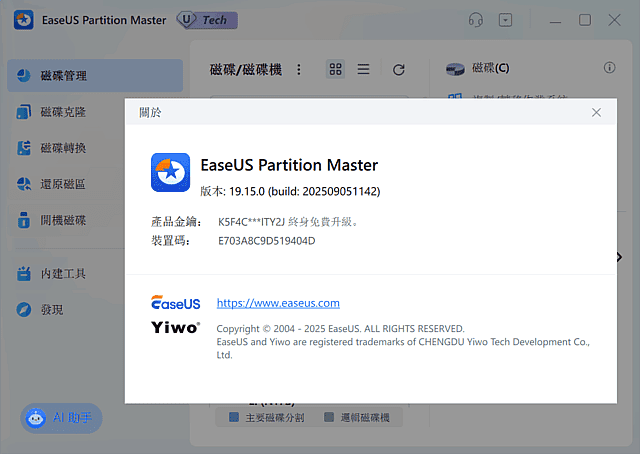Open three-dot menu beside 磁碟/磁碟機
Viewport: 640px width, 454px height.
(x=298, y=69)
